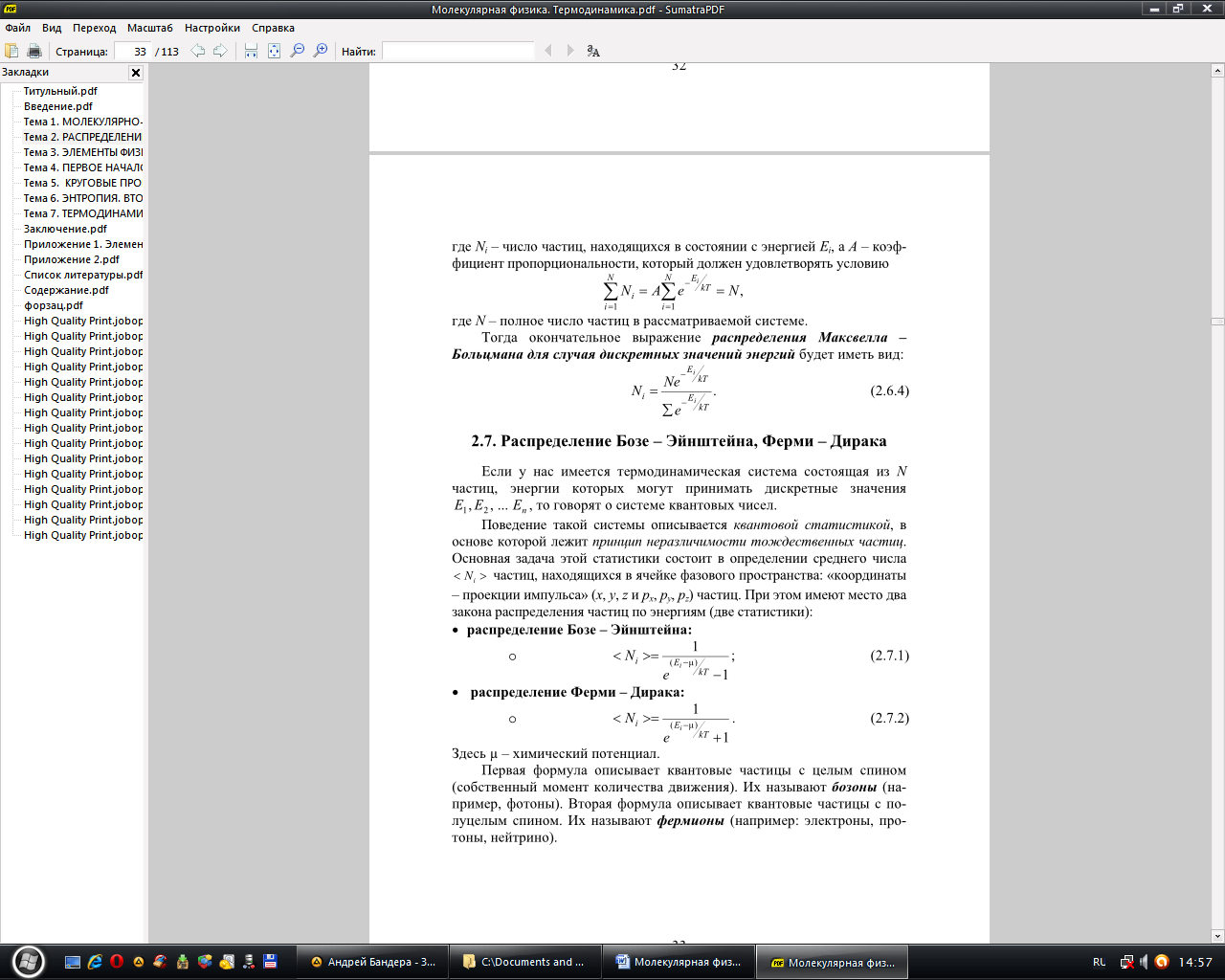Open the Переход menu
This screenshot has width=1225, height=980.
click(x=94, y=28)
